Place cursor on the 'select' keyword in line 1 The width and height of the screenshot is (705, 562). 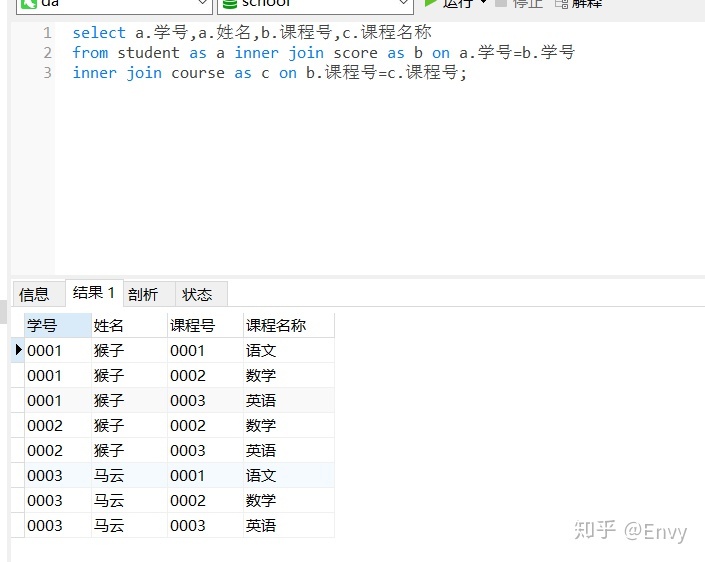pos(99,33)
